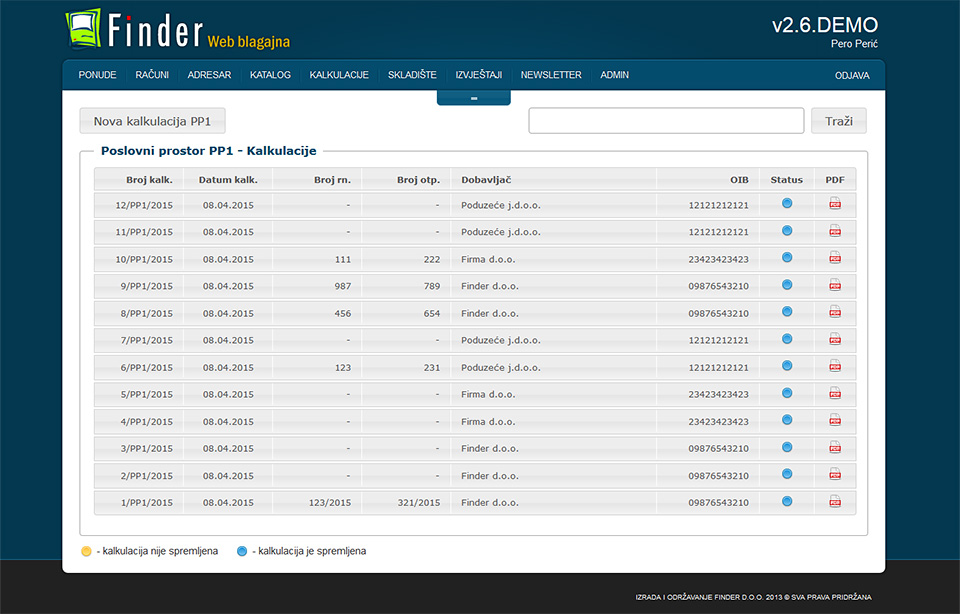
Task: Open PDF icon for calculation 1/PP1/2015
Action: pos(835,501)
